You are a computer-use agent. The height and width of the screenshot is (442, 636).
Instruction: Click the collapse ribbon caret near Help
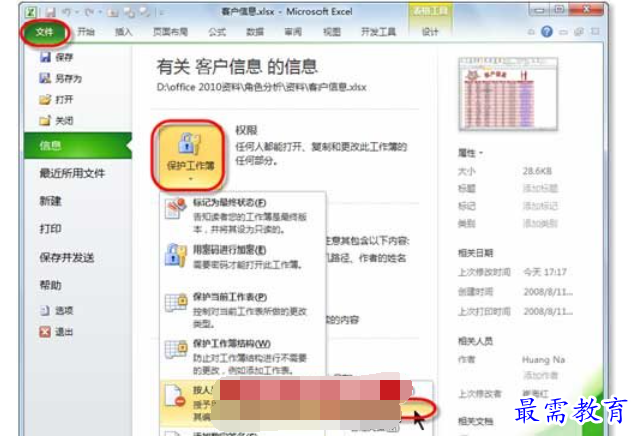click(x=531, y=32)
